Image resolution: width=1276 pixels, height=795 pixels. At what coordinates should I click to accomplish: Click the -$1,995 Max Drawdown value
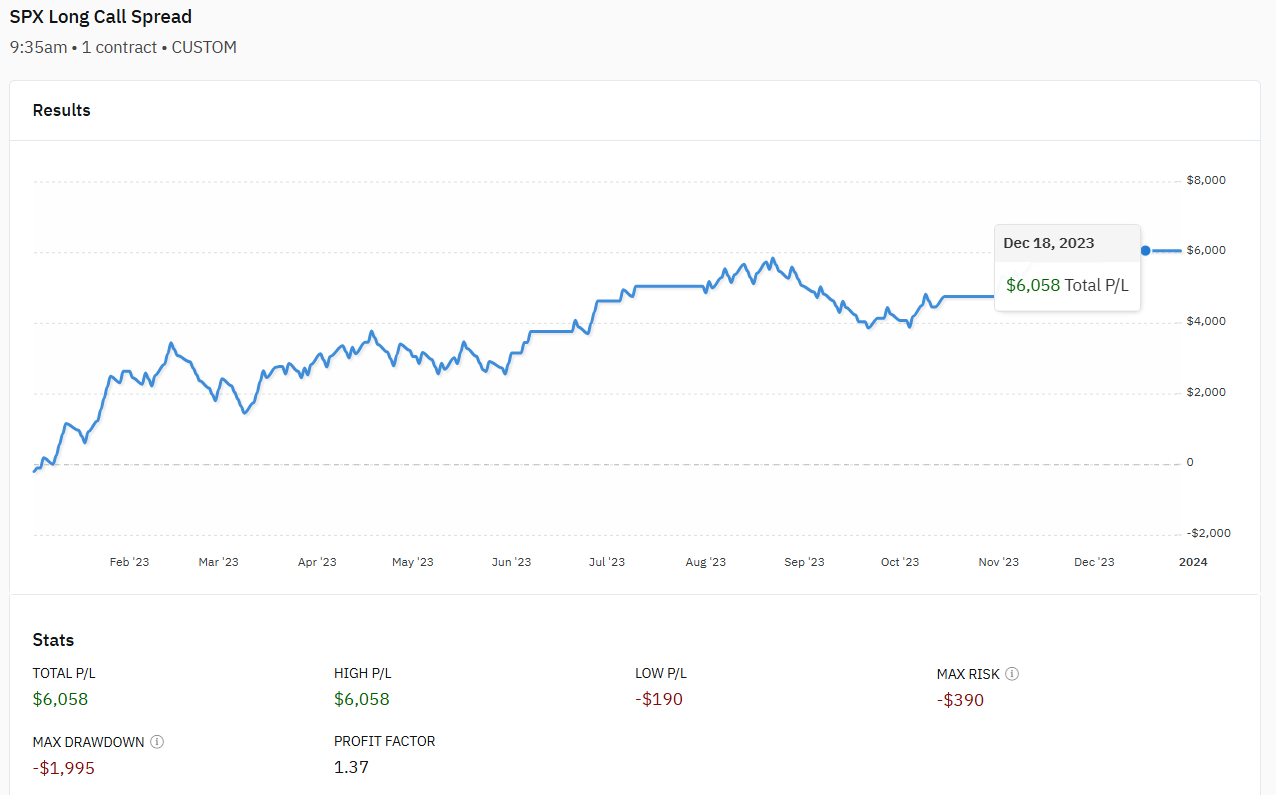pyautogui.click(x=63, y=768)
